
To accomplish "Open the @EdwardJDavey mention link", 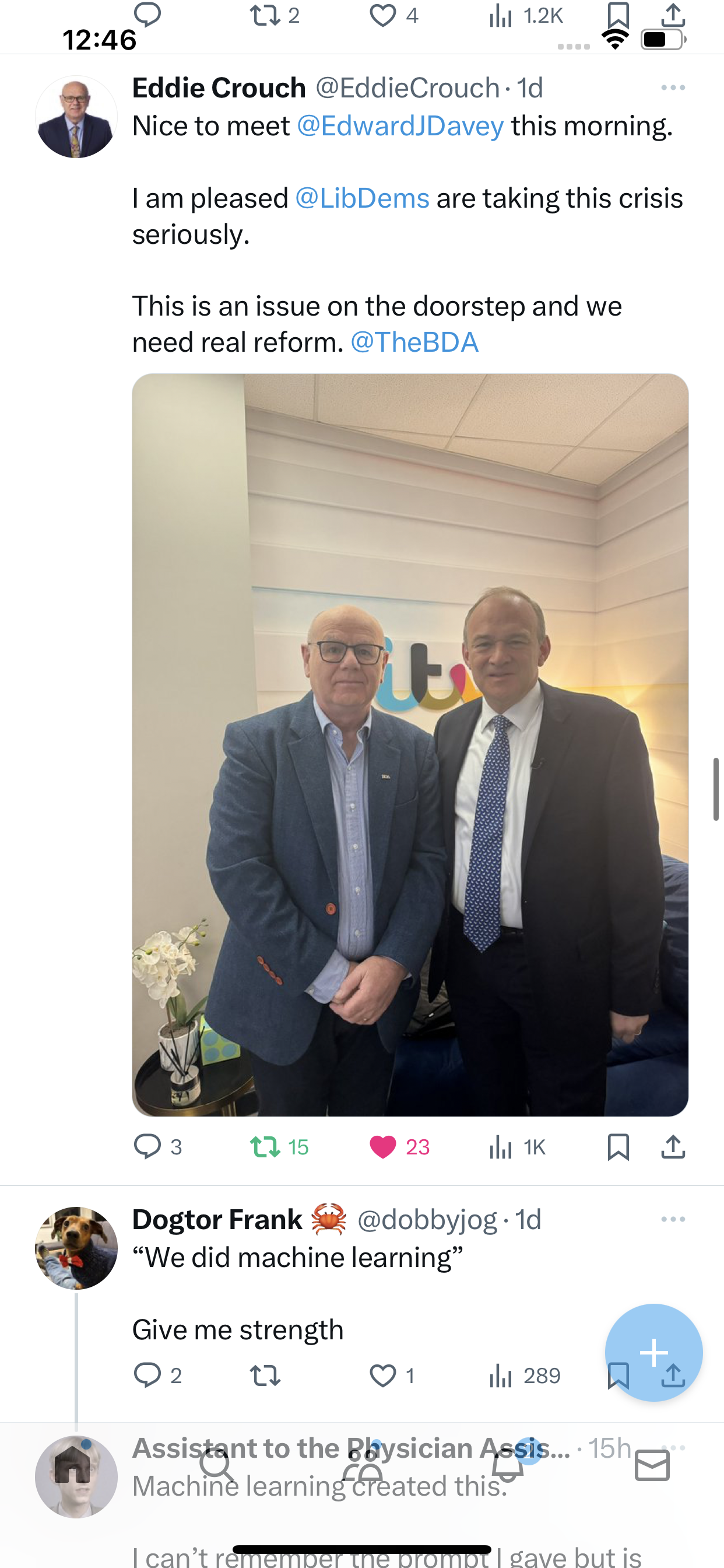I will 400,126.
